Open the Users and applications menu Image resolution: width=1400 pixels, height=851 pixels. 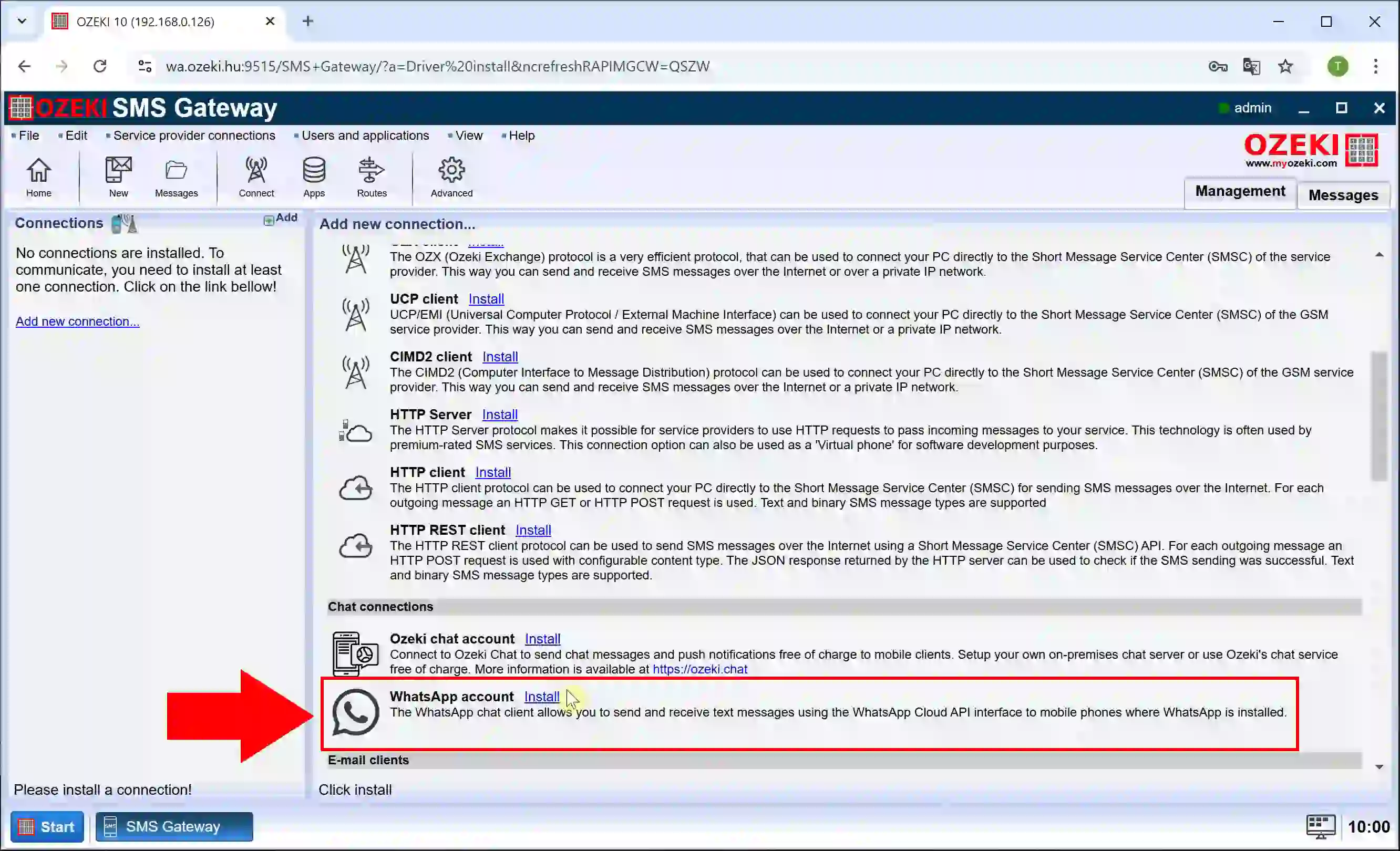[x=365, y=136]
